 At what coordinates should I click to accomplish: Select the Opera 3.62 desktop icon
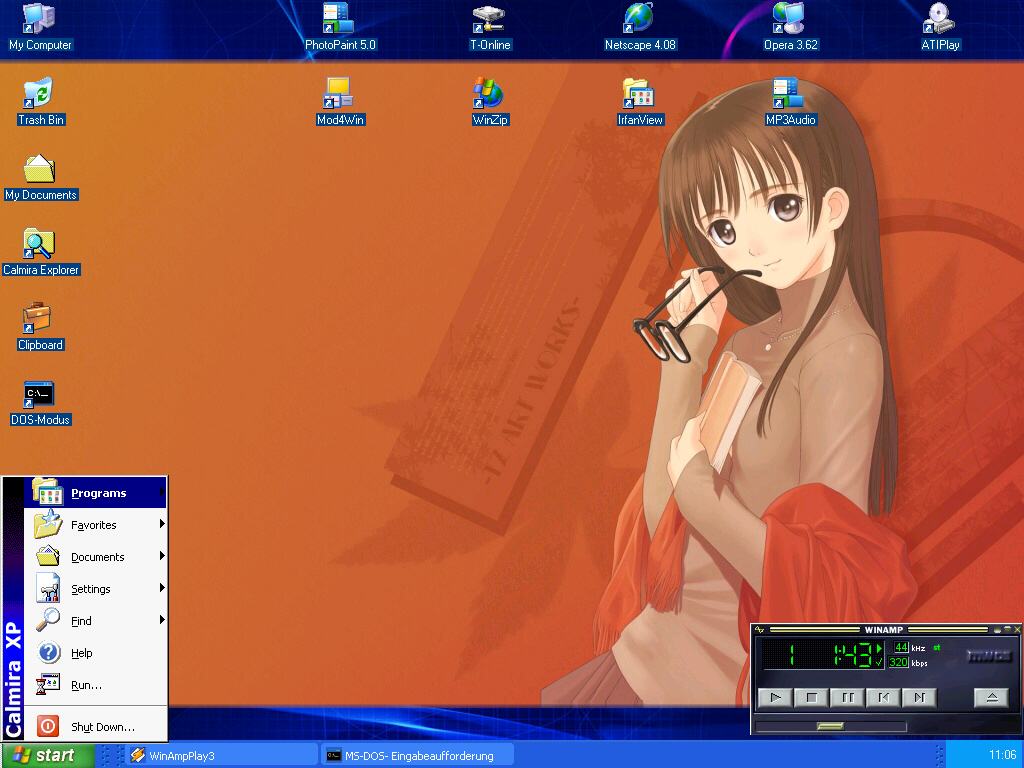(x=790, y=27)
